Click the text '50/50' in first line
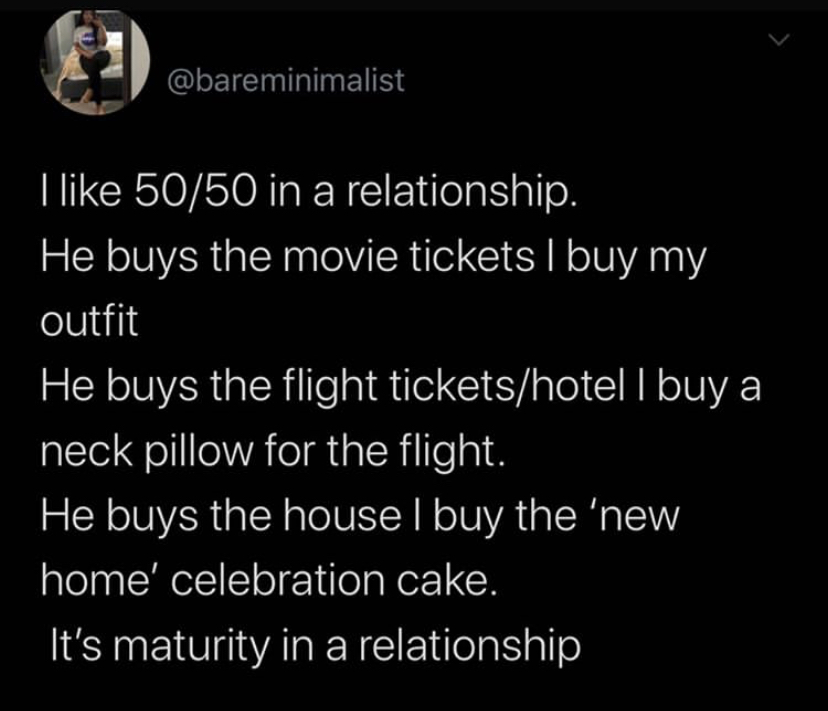This screenshot has width=828, height=711. (x=196, y=191)
